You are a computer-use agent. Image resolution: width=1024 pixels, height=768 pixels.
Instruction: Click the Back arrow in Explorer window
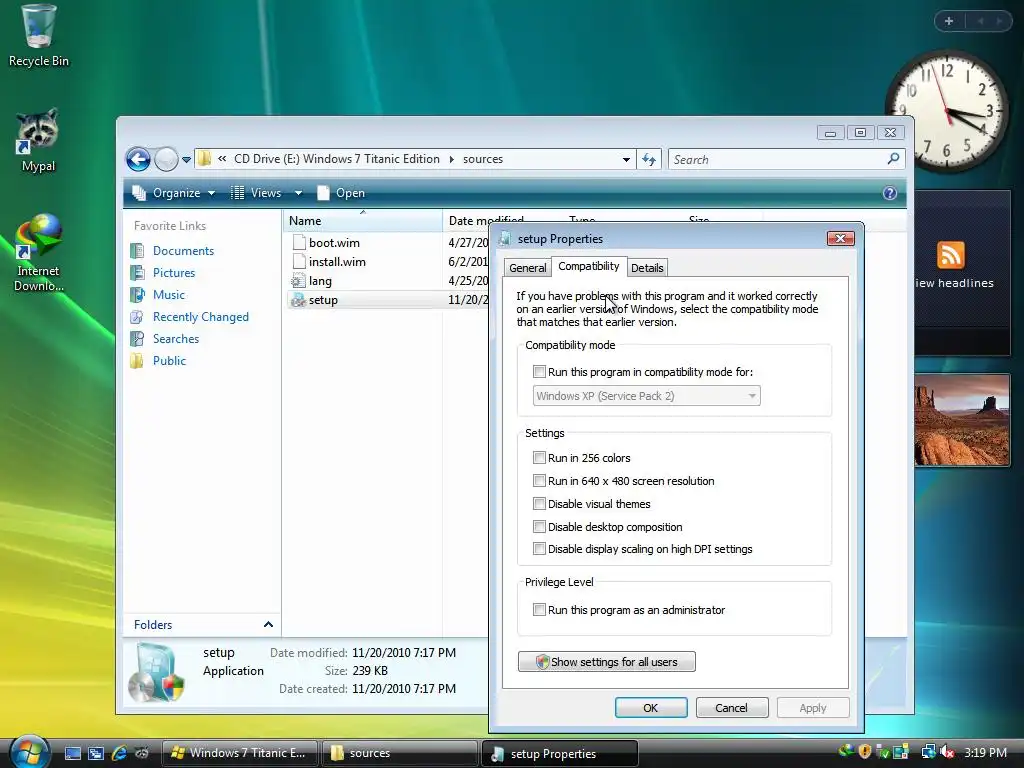pos(138,159)
